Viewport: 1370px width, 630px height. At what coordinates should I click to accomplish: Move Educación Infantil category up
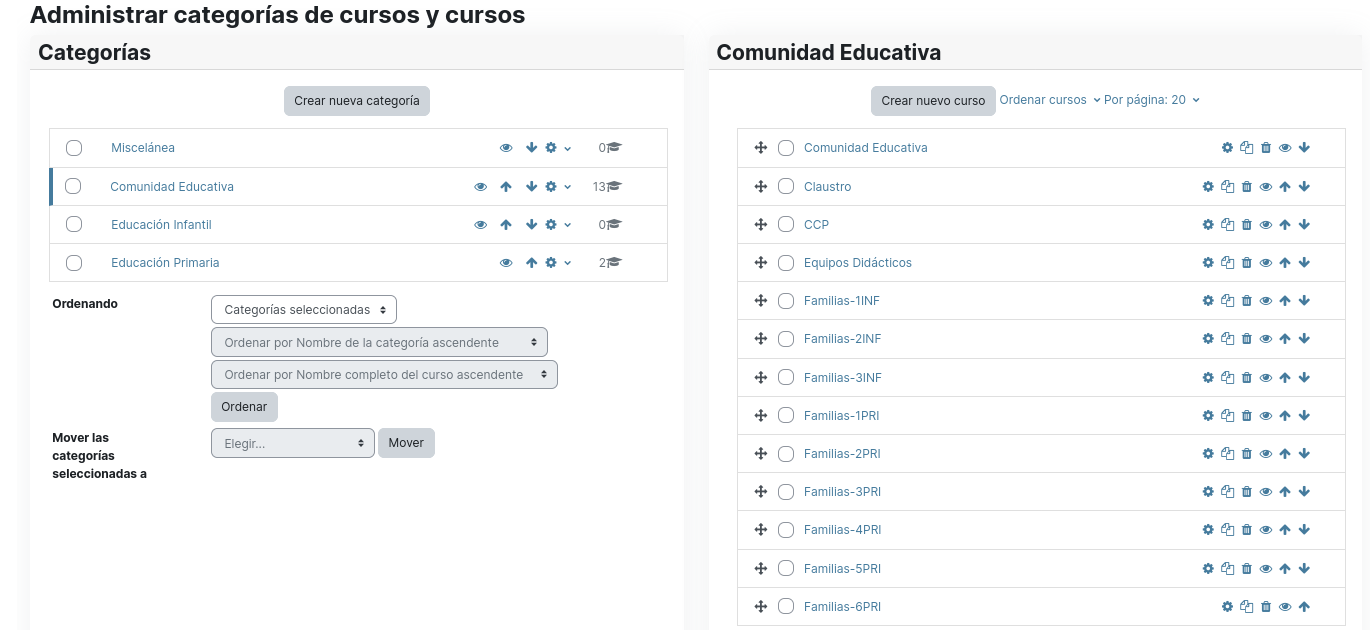point(506,225)
